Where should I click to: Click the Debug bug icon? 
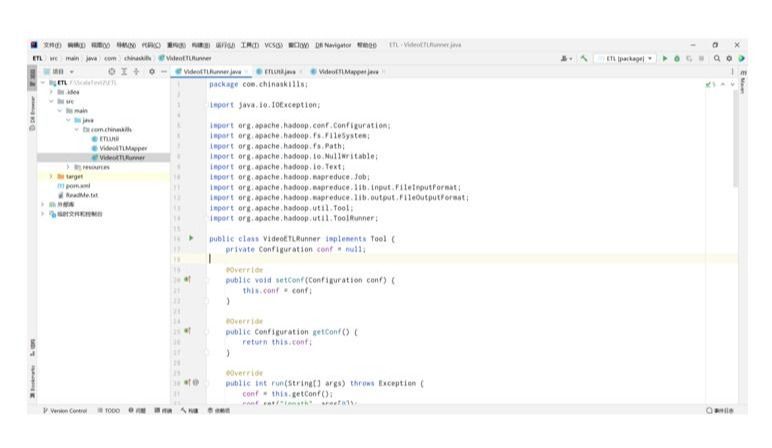(678, 58)
